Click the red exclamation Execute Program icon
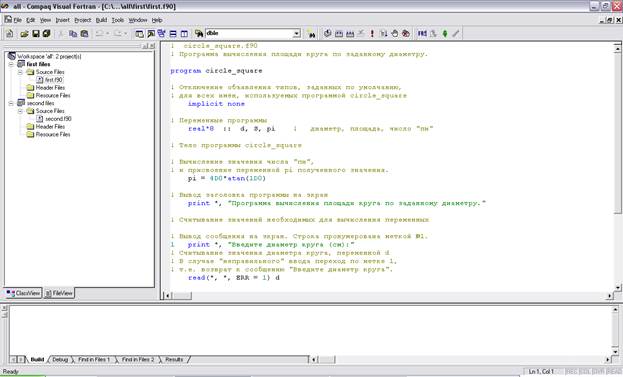This screenshot has height=377, width=623. (372, 34)
